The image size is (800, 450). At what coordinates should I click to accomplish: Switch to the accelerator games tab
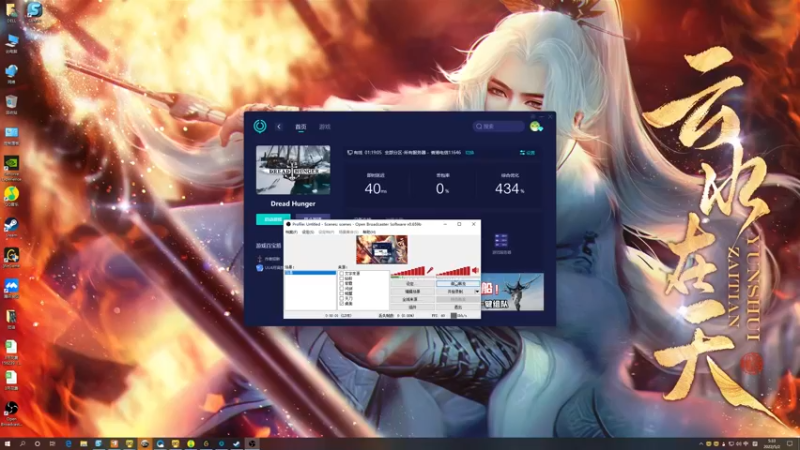[324, 127]
